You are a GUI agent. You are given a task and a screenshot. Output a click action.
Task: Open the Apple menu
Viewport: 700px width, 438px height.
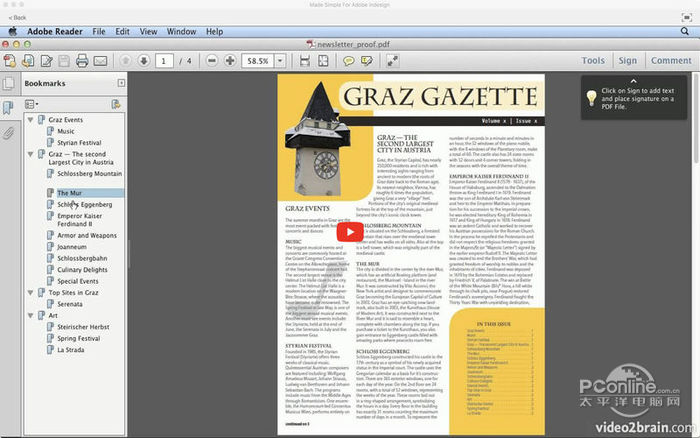click(x=12, y=31)
